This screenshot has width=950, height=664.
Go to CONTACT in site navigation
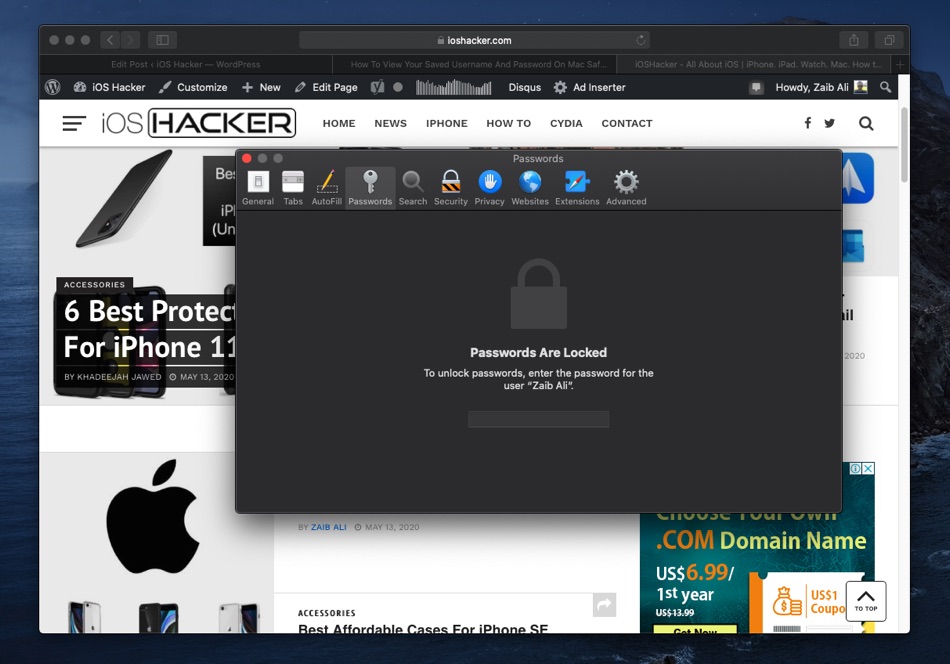point(626,124)
